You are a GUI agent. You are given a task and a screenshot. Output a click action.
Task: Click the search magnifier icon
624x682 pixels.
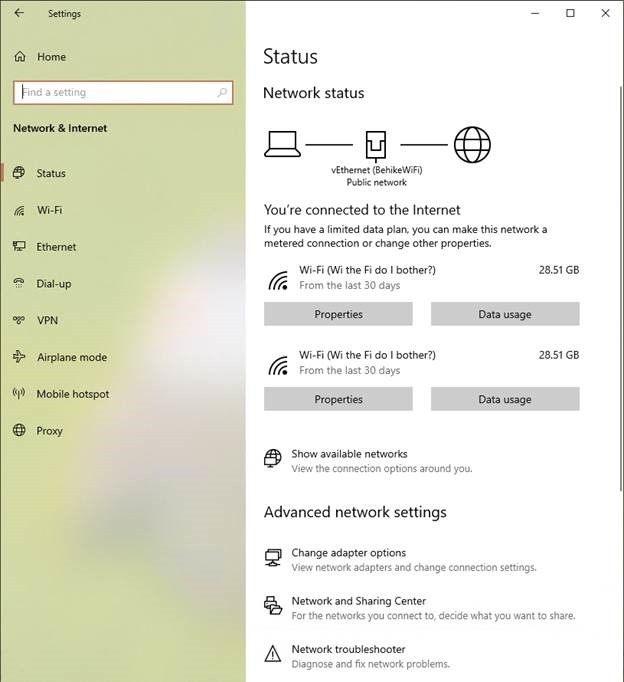pos(222,93)
